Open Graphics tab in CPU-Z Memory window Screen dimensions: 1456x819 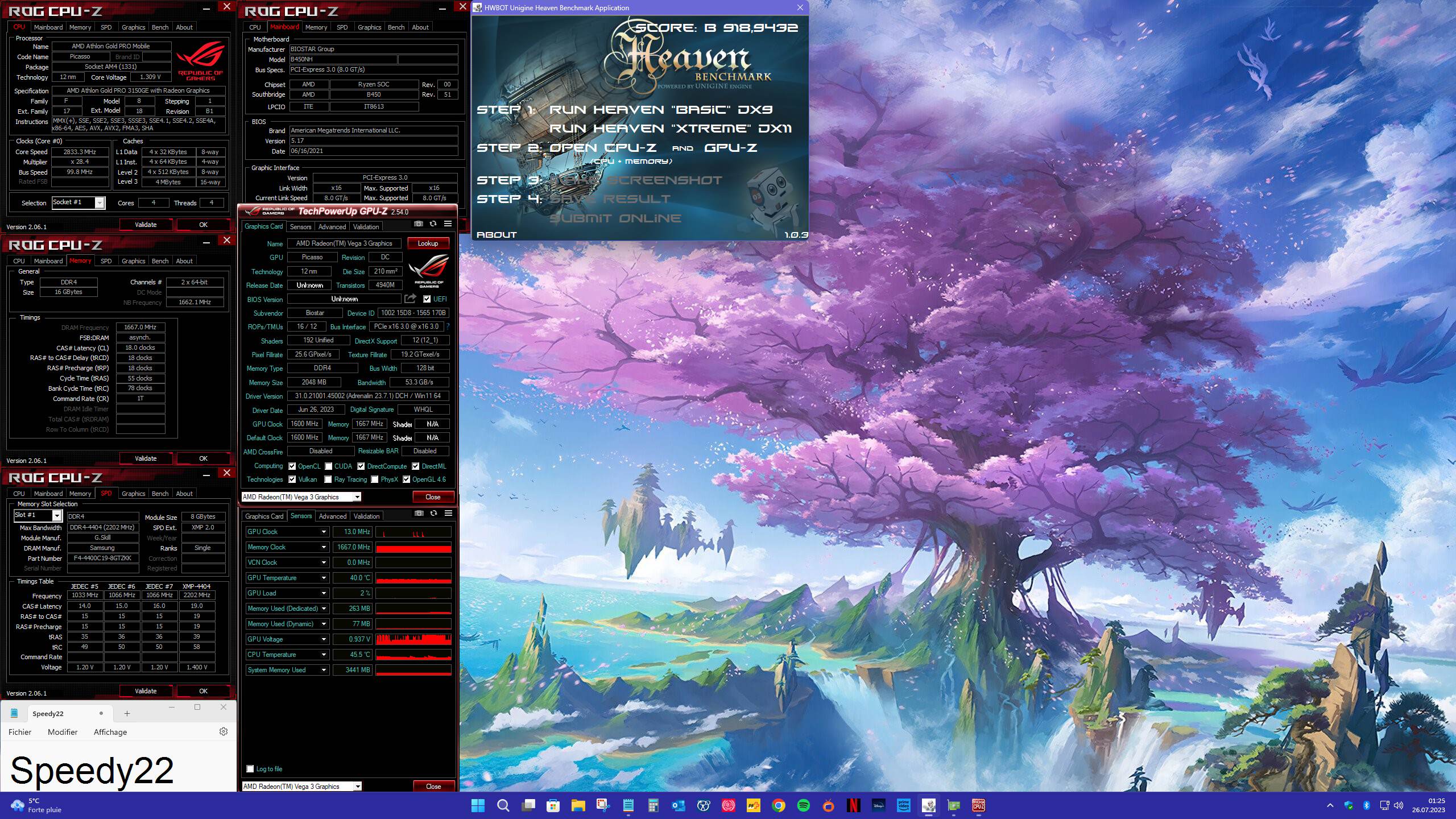point(134,261)
